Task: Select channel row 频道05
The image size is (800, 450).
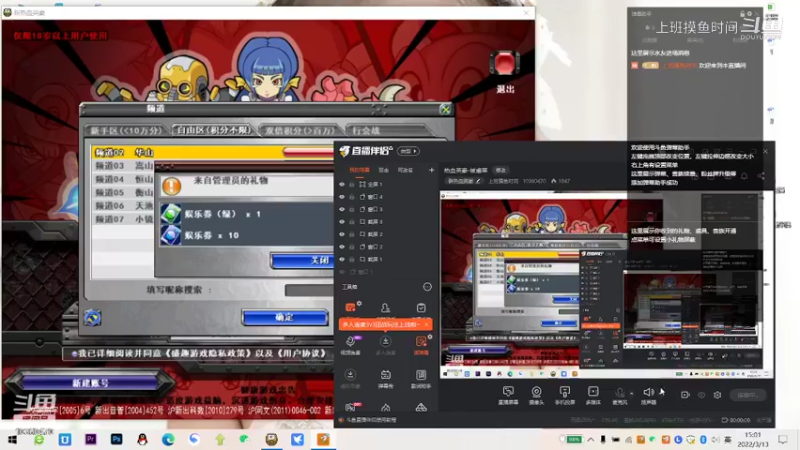Action: tap(123, 192)
